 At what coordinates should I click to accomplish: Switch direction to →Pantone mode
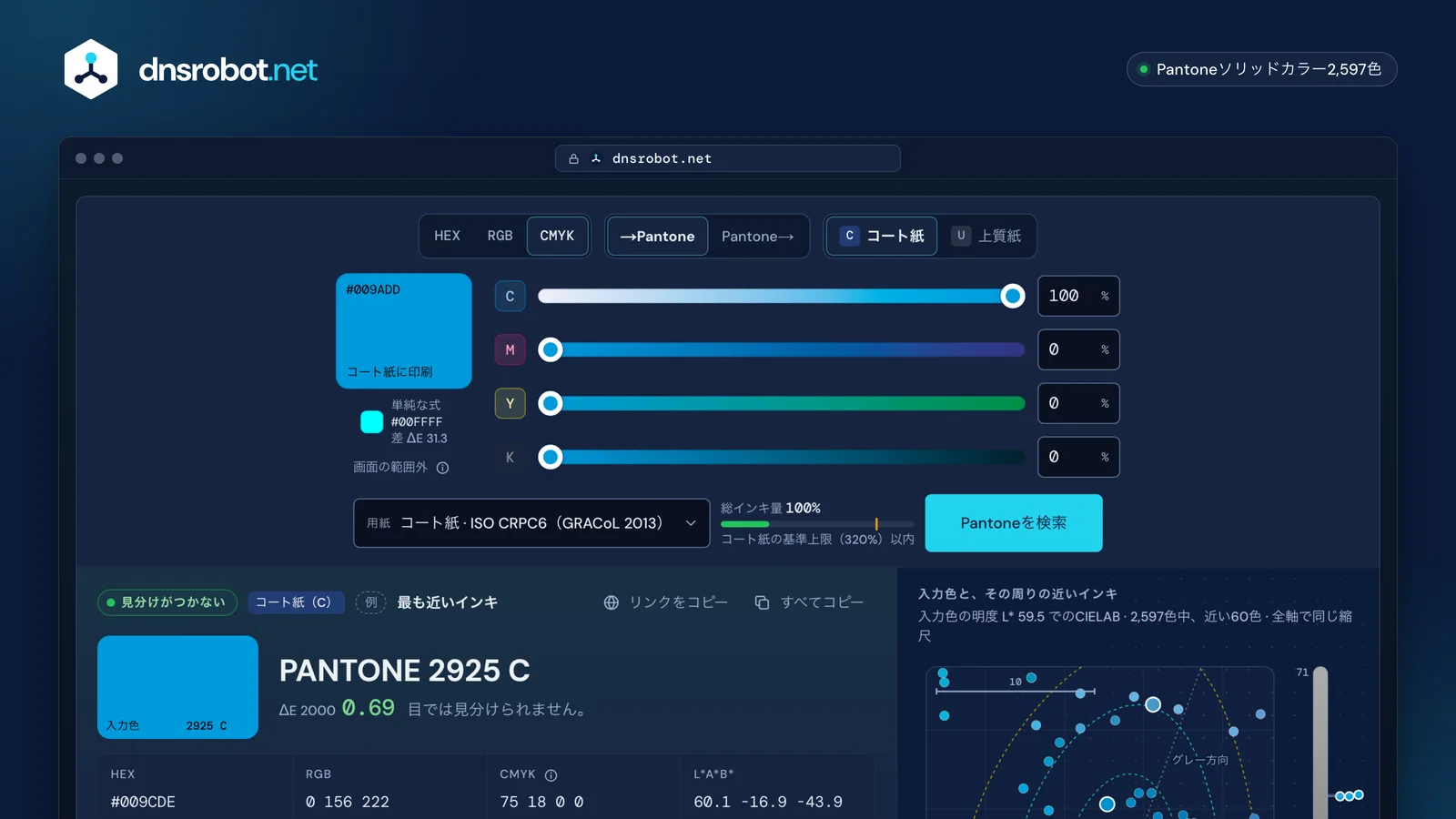[657, 237]
